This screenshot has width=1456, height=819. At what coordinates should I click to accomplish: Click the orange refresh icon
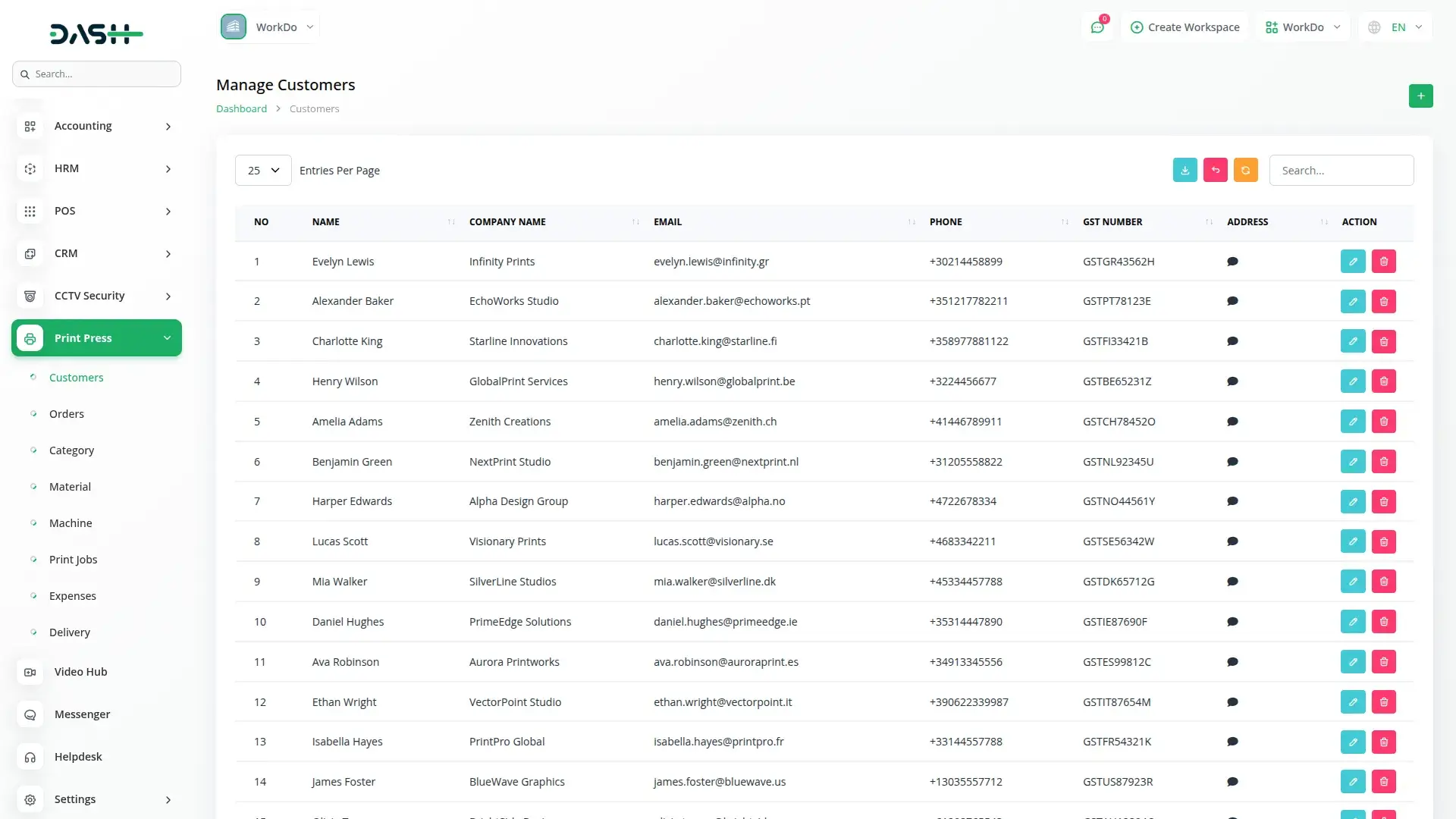click(1245, 171)
